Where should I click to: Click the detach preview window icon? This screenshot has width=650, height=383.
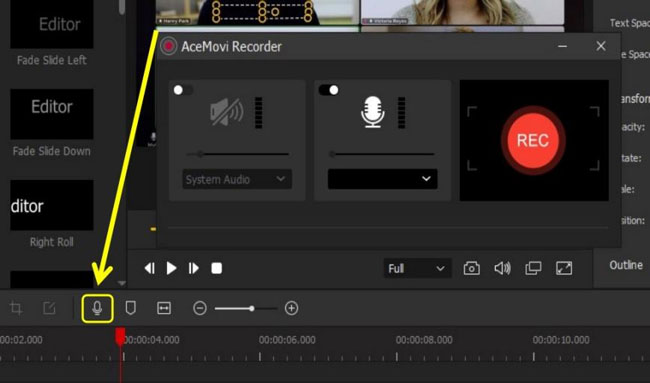pos(533,269)
